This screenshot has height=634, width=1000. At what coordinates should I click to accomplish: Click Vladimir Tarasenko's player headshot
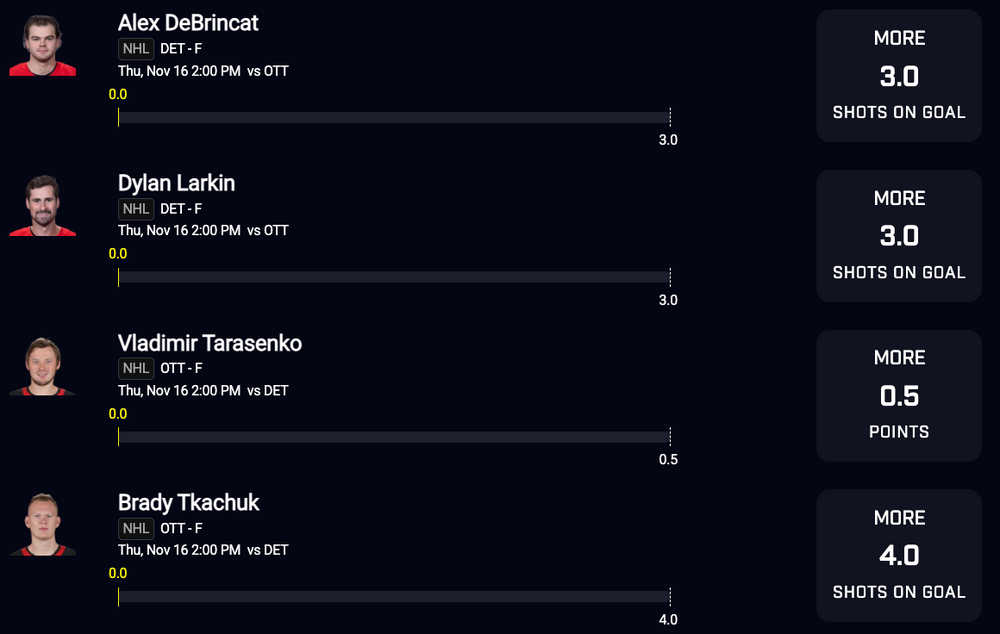coord(43,365)
